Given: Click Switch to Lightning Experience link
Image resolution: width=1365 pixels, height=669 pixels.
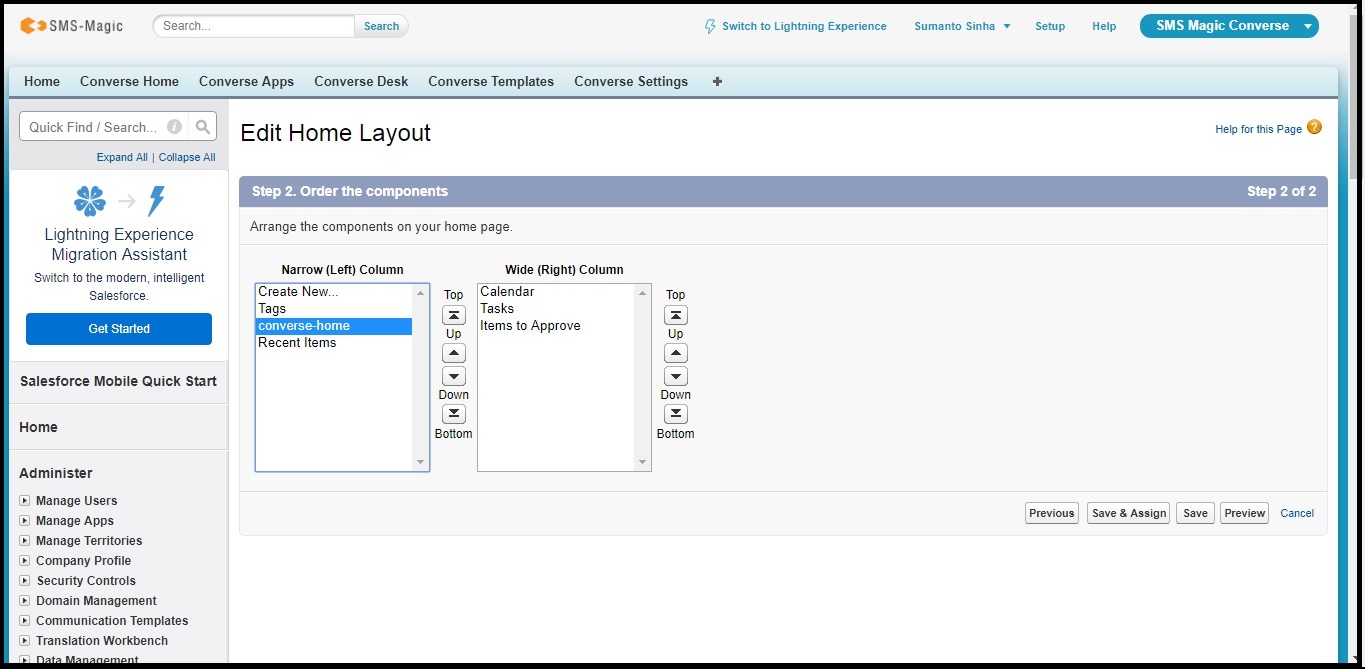Looking at the screenshot, I should point(804,27).
